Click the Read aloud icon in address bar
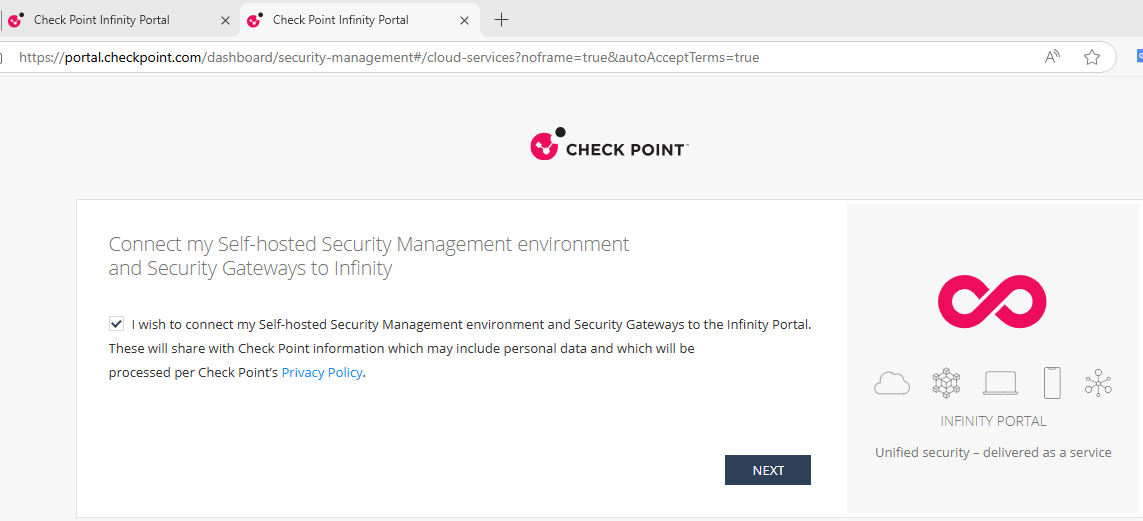Screen dimensions: 1143x521 tap(1052, 57)
